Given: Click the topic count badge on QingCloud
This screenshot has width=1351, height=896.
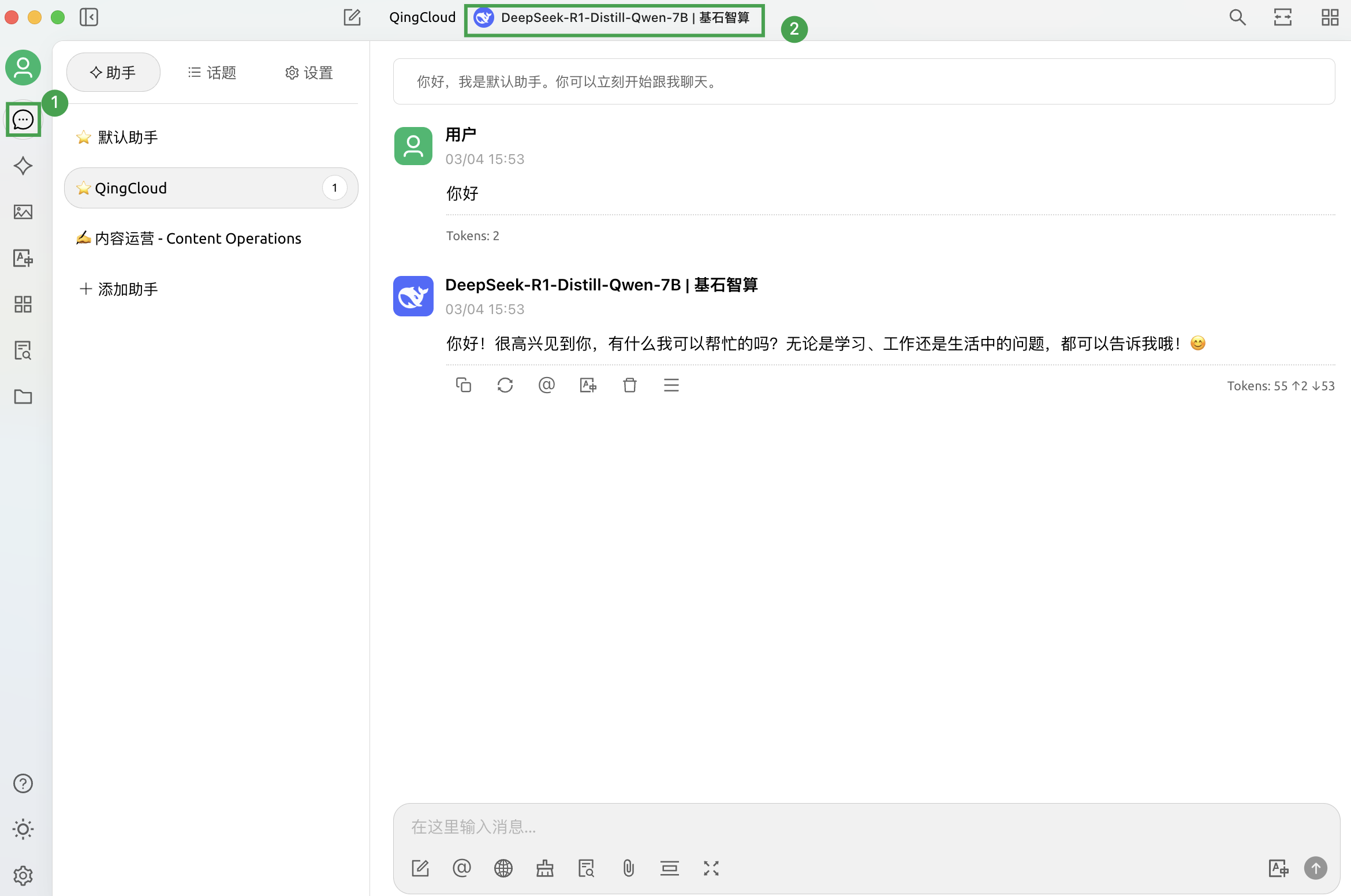Looking at the screenshot, I should coord(335,188).
